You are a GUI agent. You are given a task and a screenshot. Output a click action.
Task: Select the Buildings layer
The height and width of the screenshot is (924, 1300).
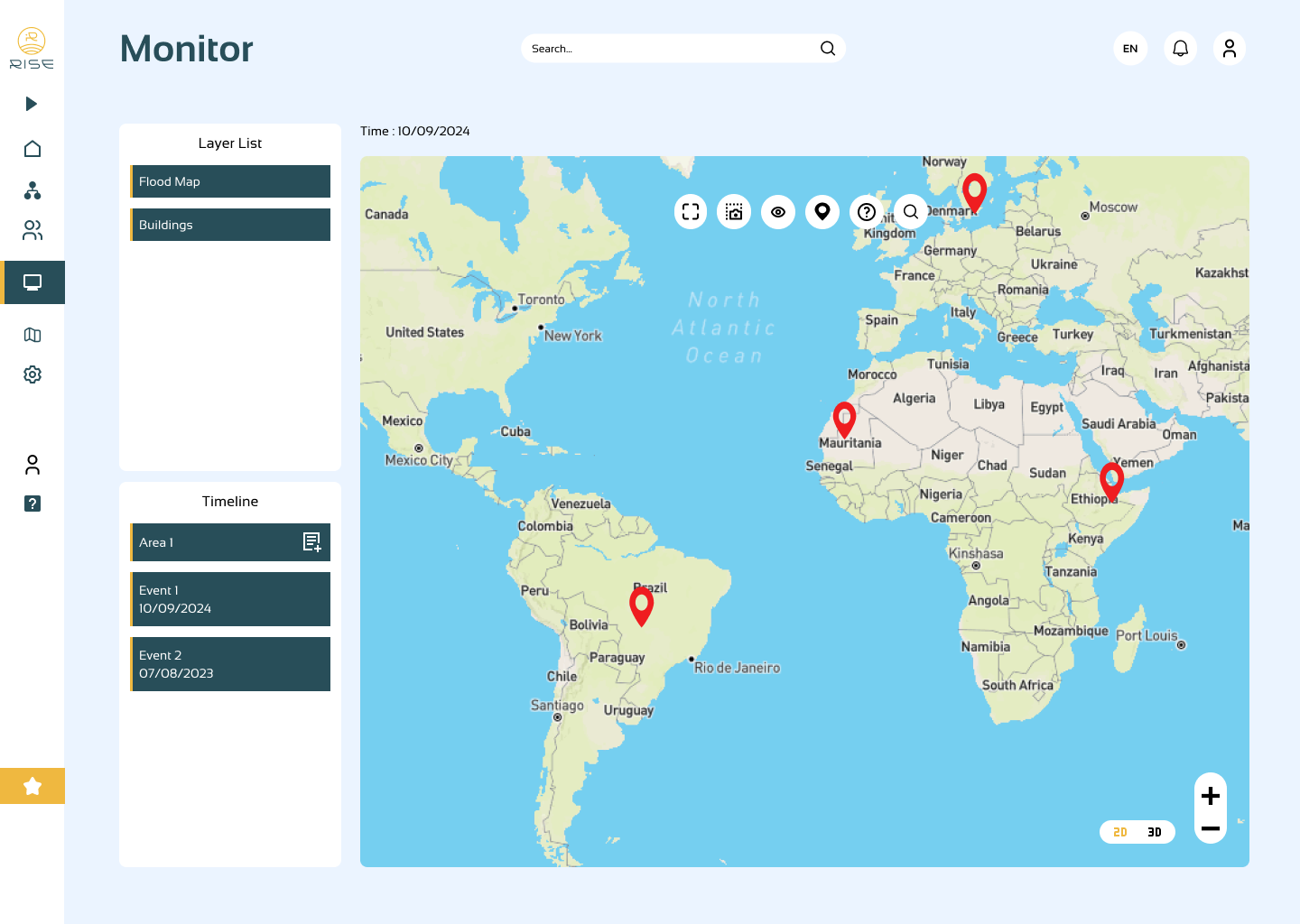[x=230, y=225]
